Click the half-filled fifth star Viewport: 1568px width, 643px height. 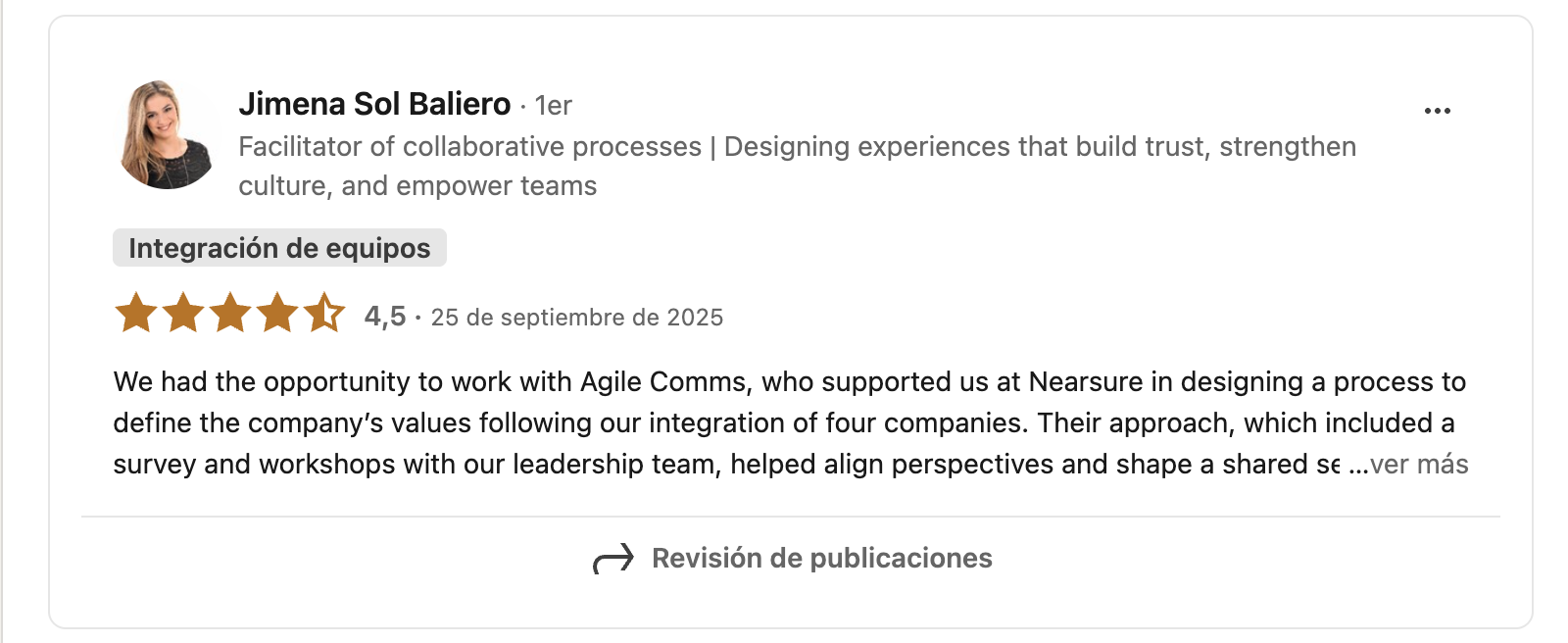tap(324, 314)
